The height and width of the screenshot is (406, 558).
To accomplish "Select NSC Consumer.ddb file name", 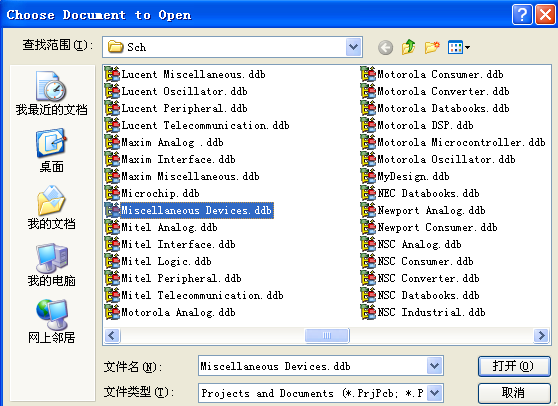I will [x=425, y=262].
